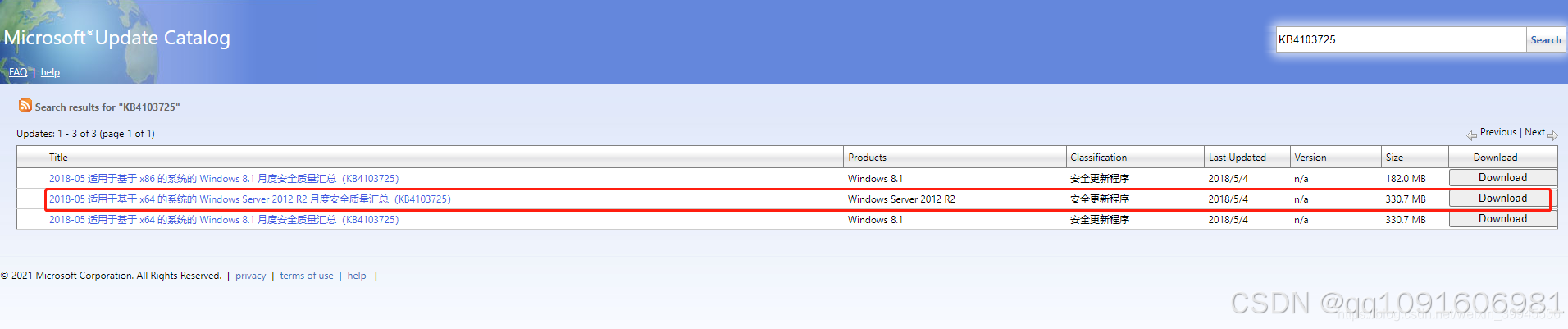Open the terms of use footer link

coord(307,276)
